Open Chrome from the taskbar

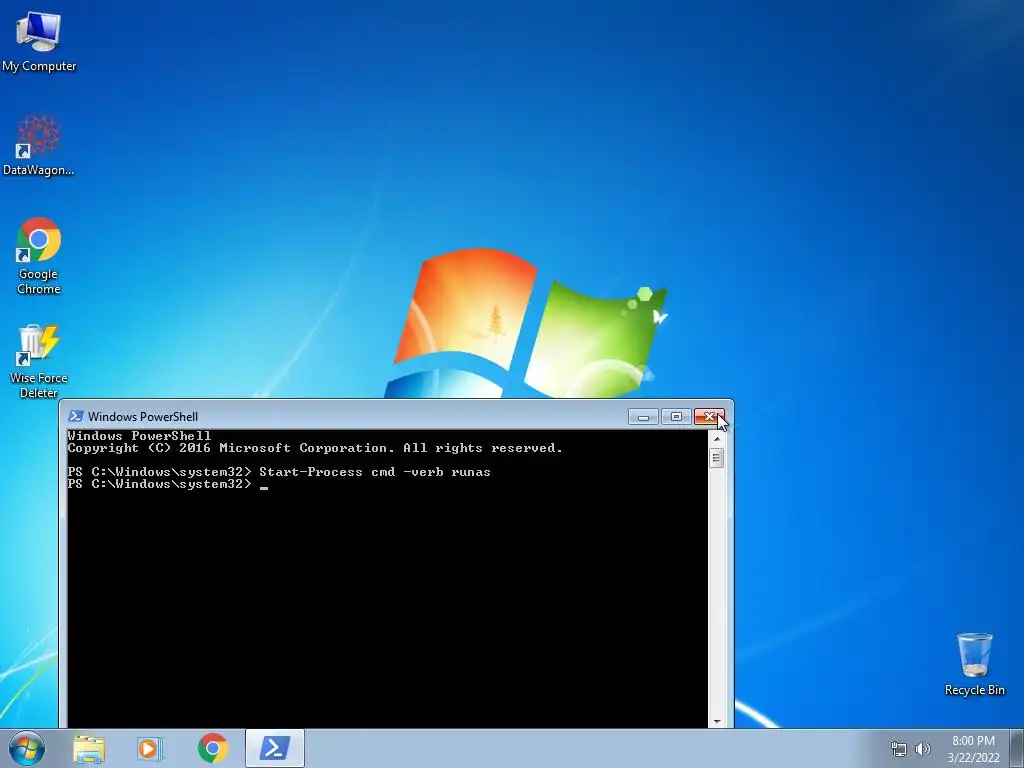[x=213, y=748]
